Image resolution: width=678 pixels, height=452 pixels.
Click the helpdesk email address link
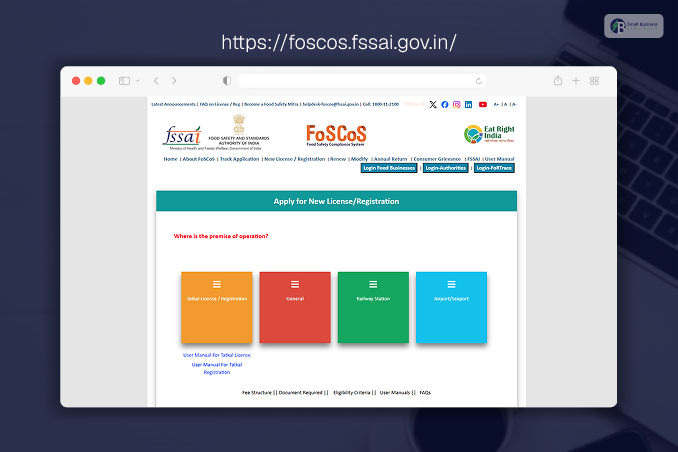coord(330,104)
